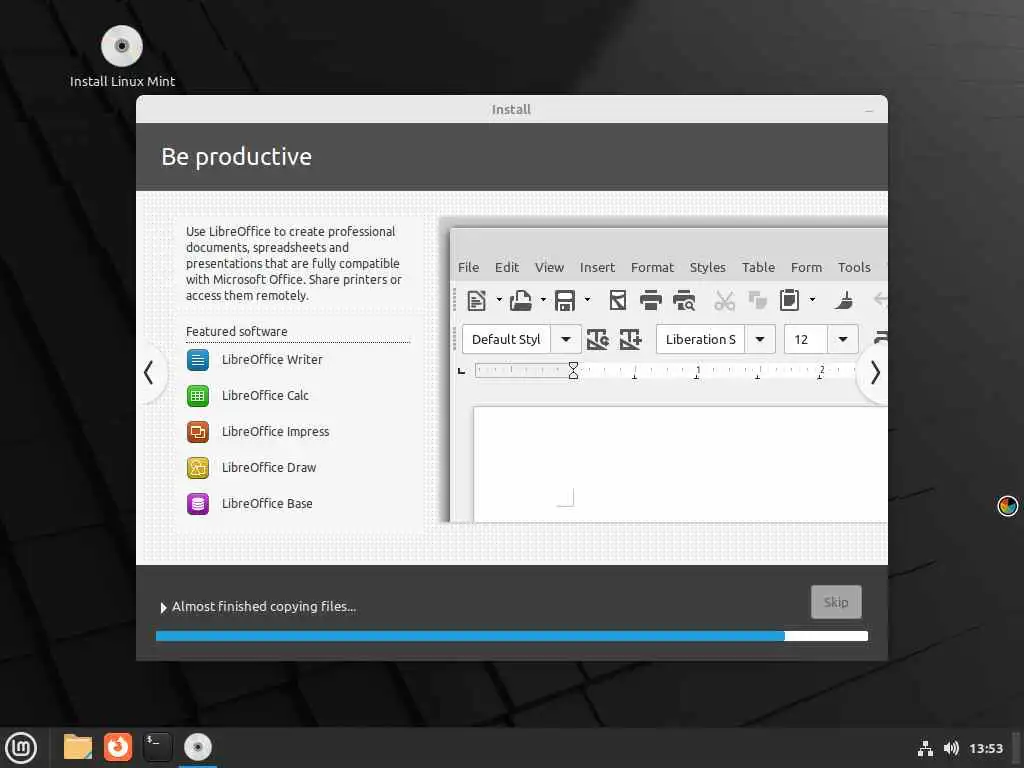Select the Install window in the taskbar
This screenshot has width=1024, height=768.
coord(197,747)
